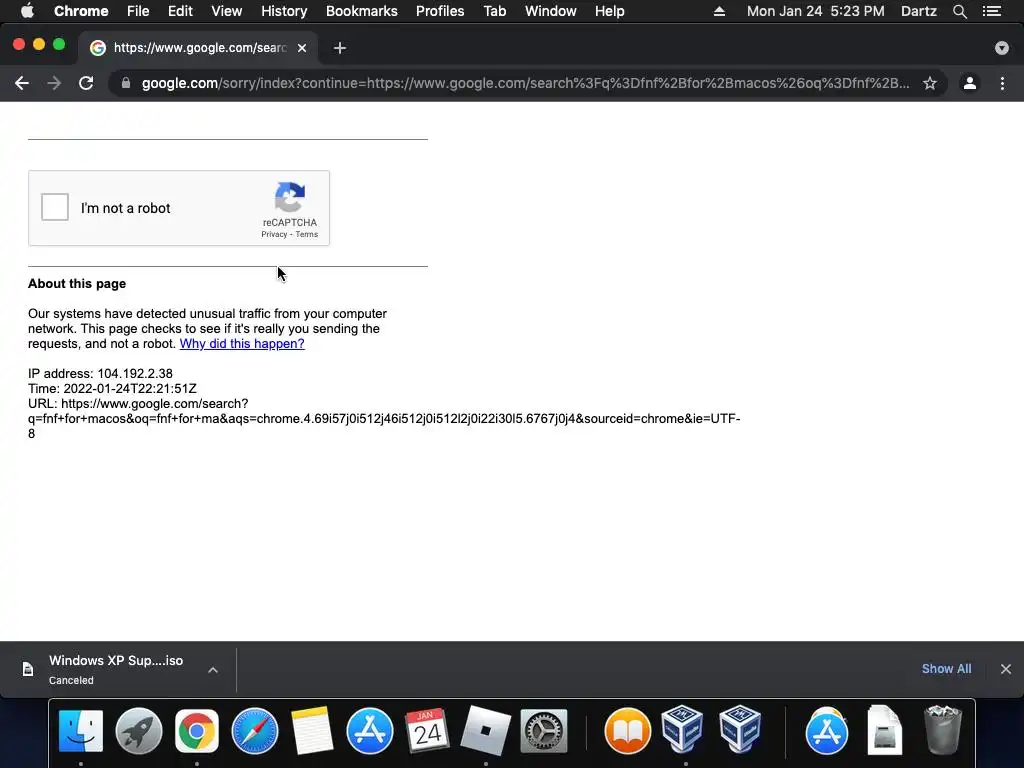Screen dimensions: 1024x768
Task: Open the History menu
Action: [284, 11]
